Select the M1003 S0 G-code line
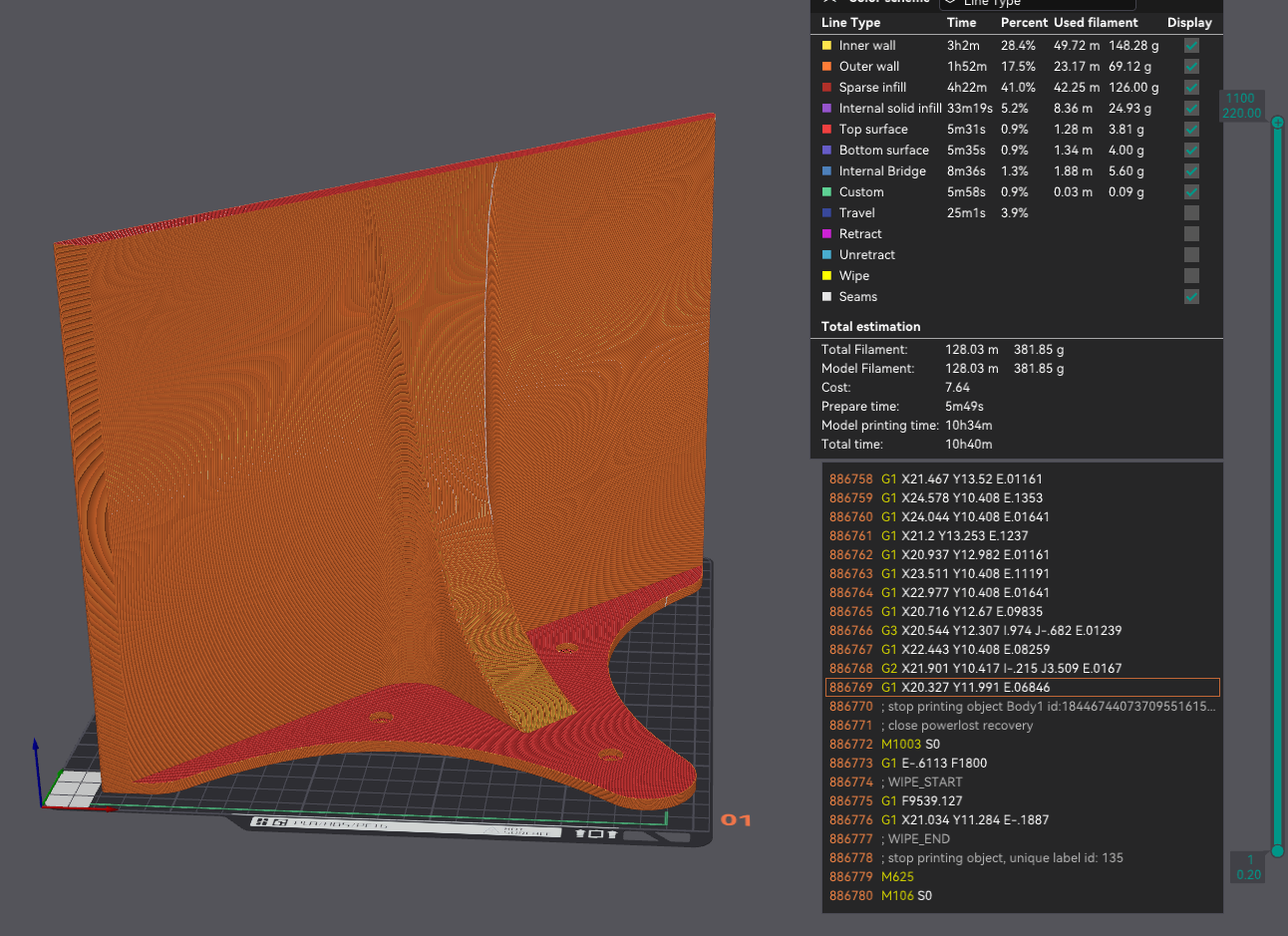1288x936 pixels. [x=1023, y=744]
